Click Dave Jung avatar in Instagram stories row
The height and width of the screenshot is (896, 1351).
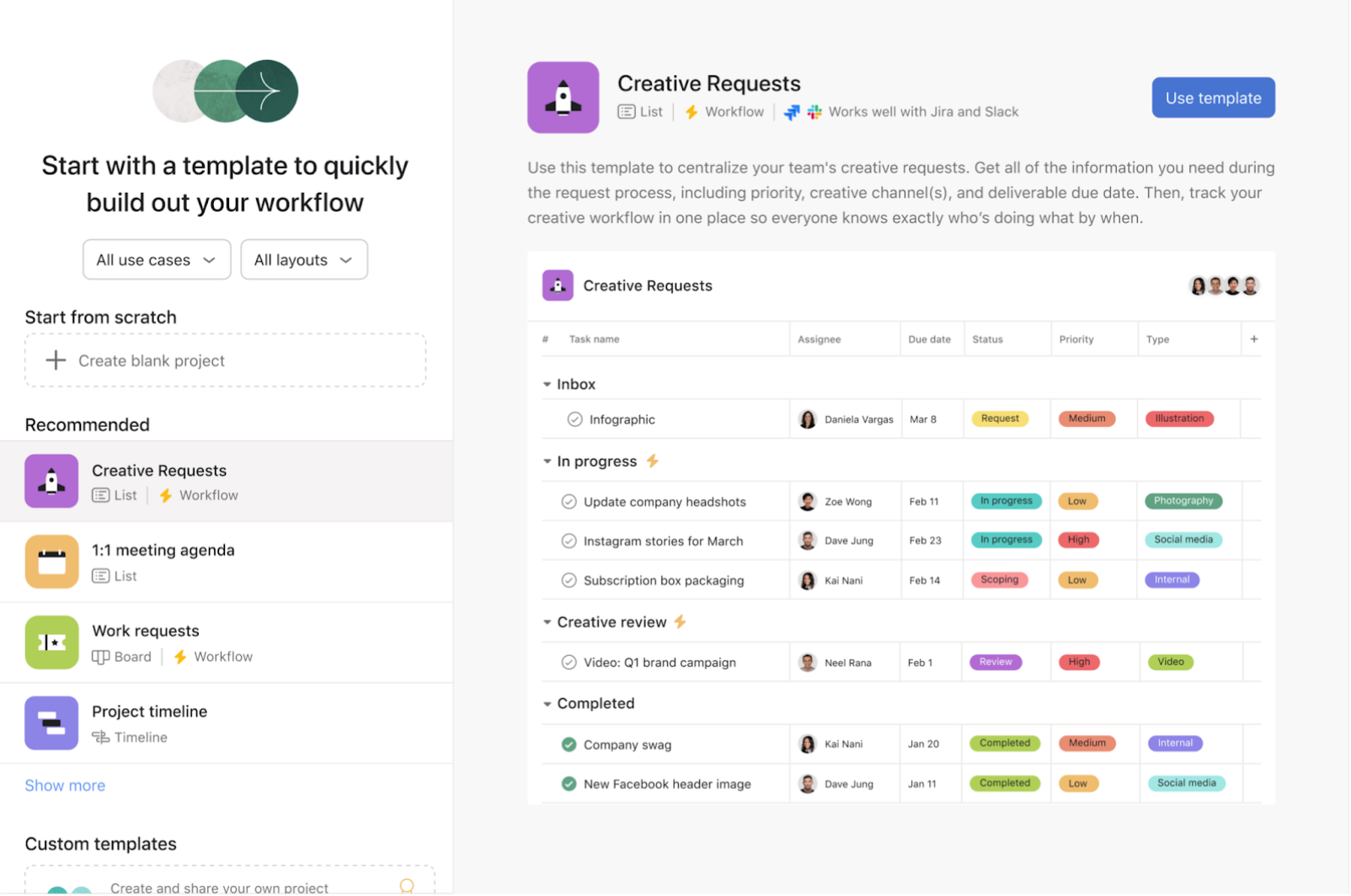808,541
